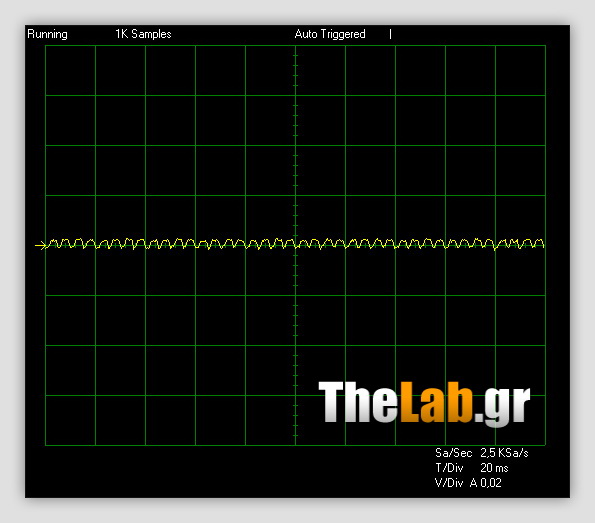Click the .gr suffix in the logo
Screen dimensions: 595x523
pyautogui.click(x=502, y=406)
